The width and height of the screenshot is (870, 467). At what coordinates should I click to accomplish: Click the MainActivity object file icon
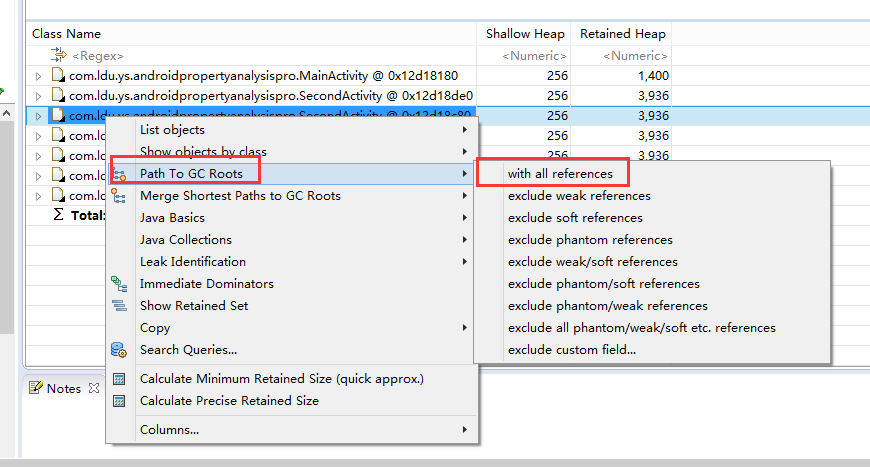click(58, 75)
